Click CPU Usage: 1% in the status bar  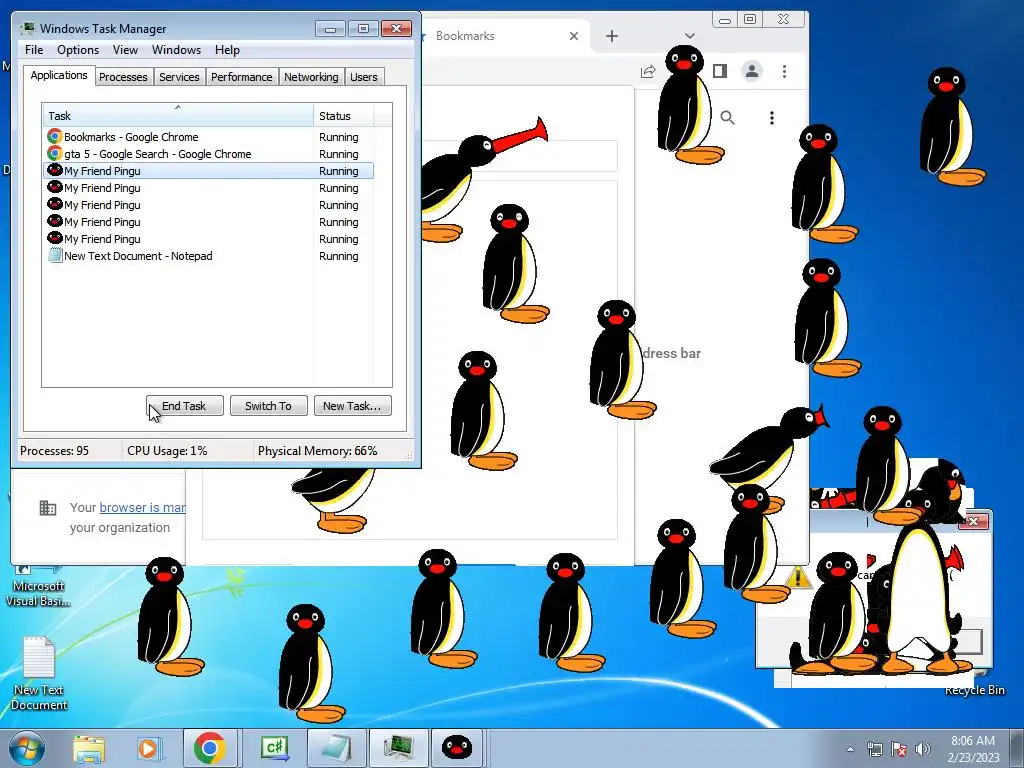167,451
